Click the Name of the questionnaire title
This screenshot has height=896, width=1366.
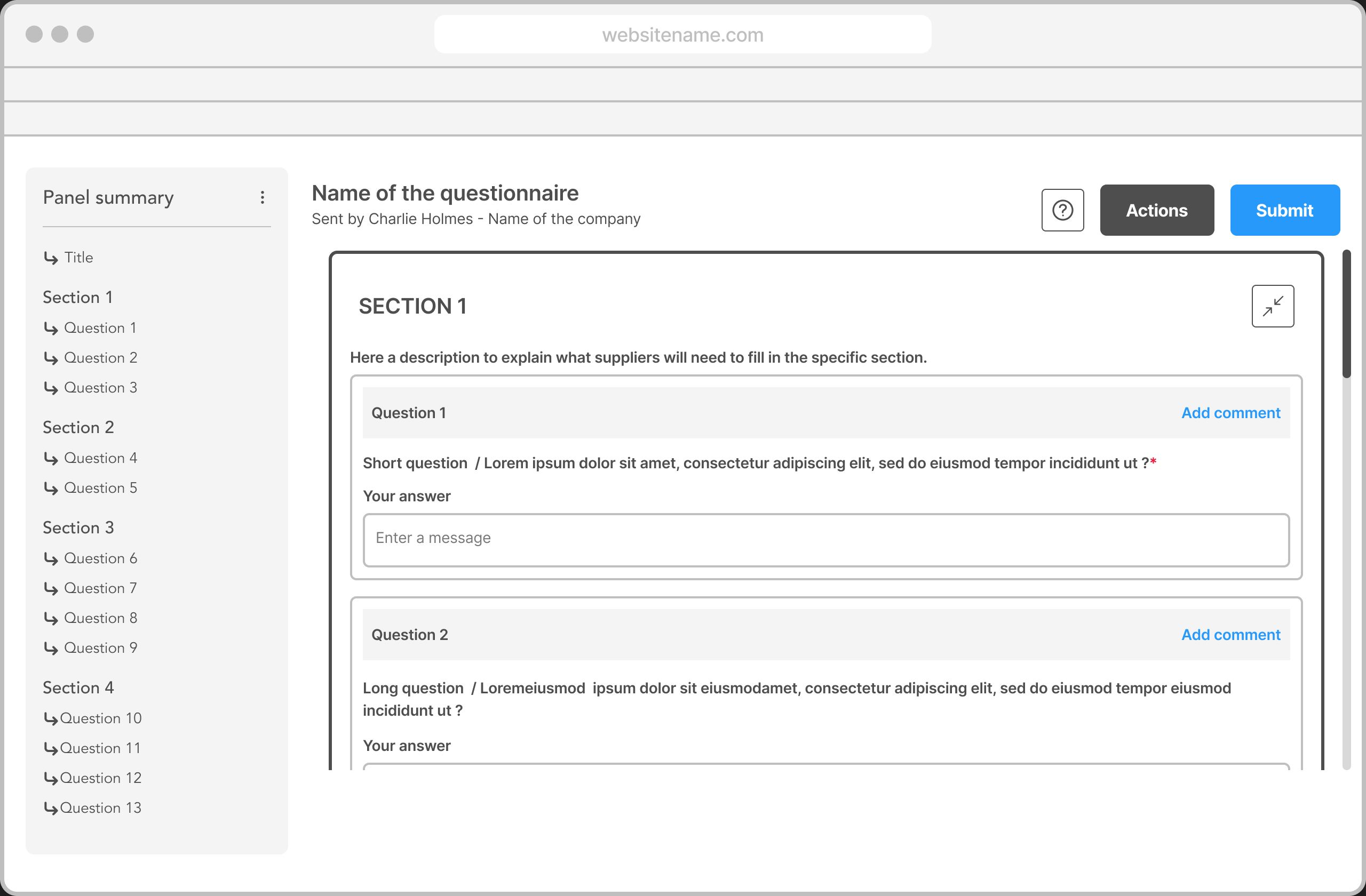(x=445, y=193)
